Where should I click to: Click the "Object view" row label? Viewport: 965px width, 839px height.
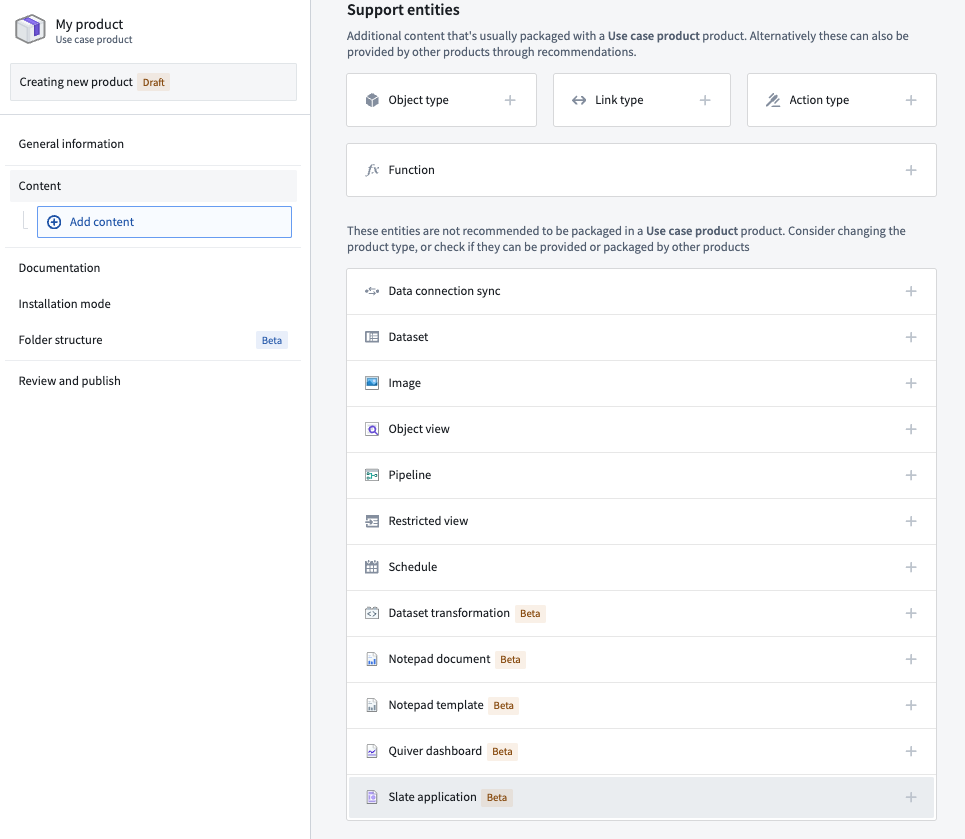(419, 429)
